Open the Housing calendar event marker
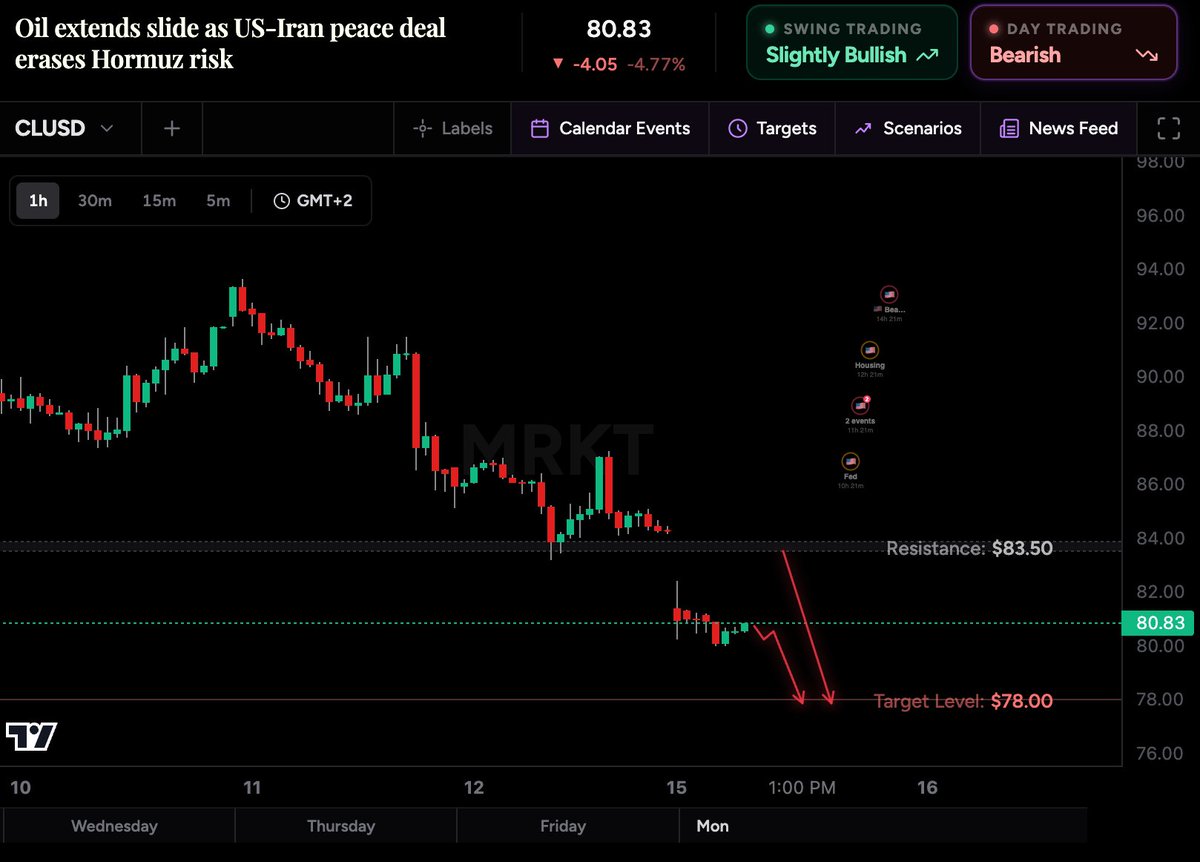This screenshot has width=1200, height=862. 870,351
